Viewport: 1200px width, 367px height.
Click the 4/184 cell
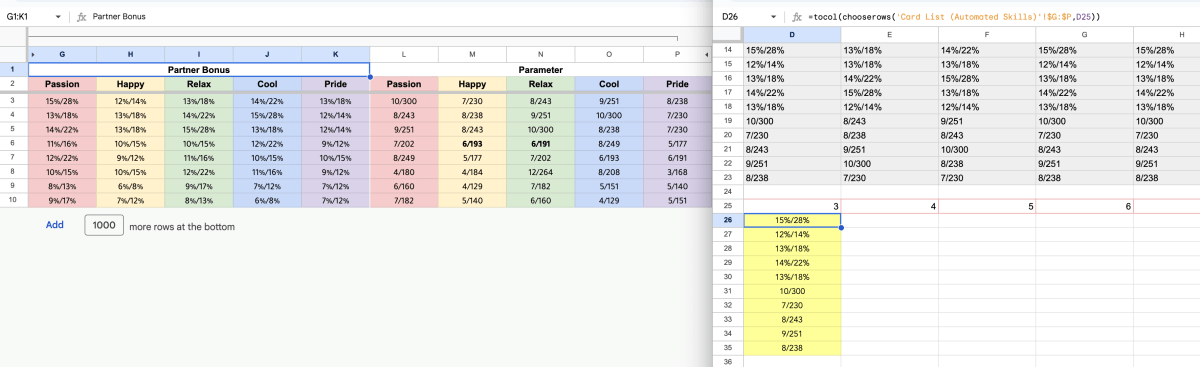[472, 172]
